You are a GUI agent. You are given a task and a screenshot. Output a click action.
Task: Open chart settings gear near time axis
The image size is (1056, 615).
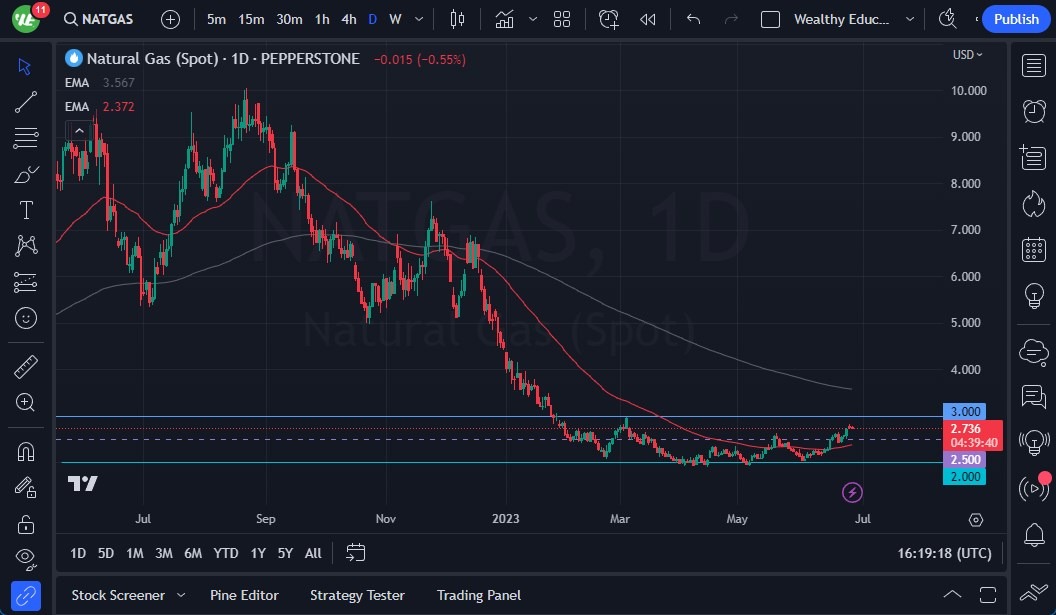(976, 519)
